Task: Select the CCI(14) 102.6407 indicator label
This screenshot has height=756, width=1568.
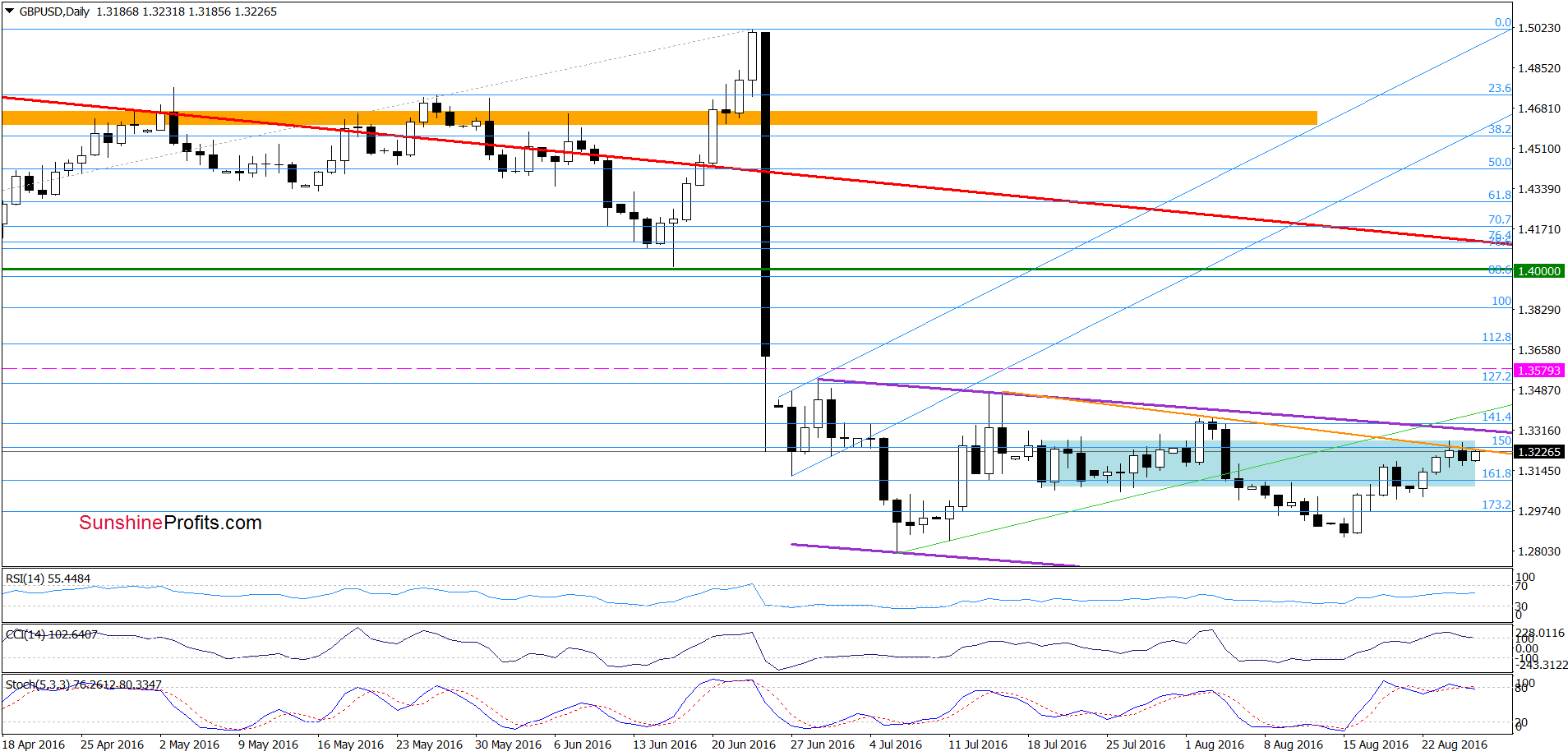Action: click(x=51, y=634)
